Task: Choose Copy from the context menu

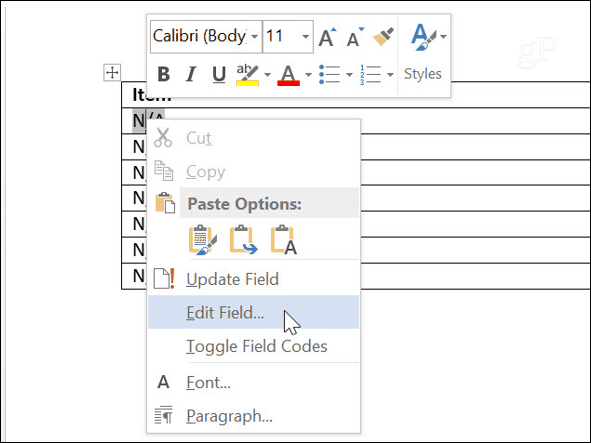Action: [x=254, y=172]
